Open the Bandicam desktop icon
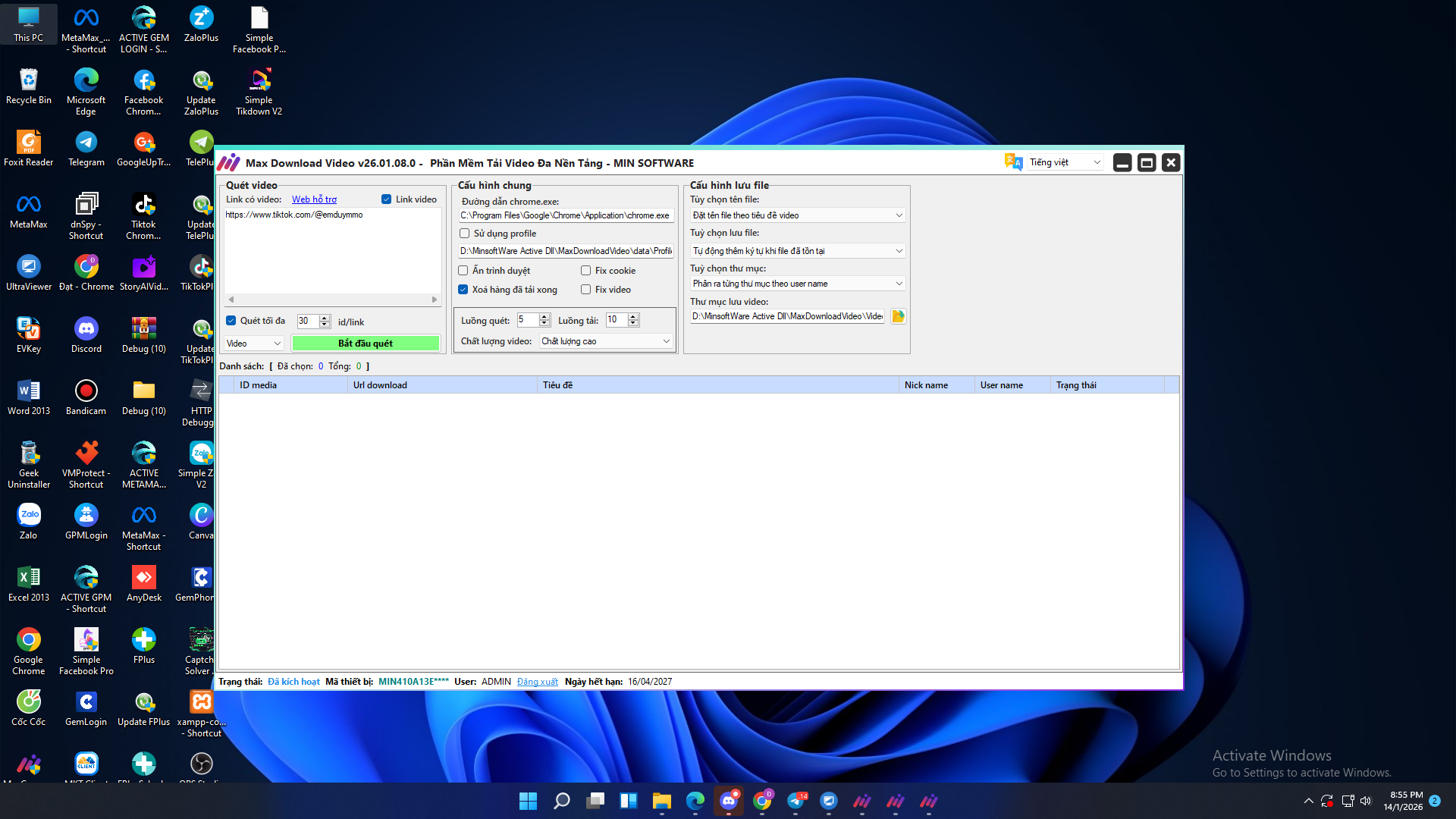The height and width of the screenshot is (819, 1456). click(x=86, y=397)
